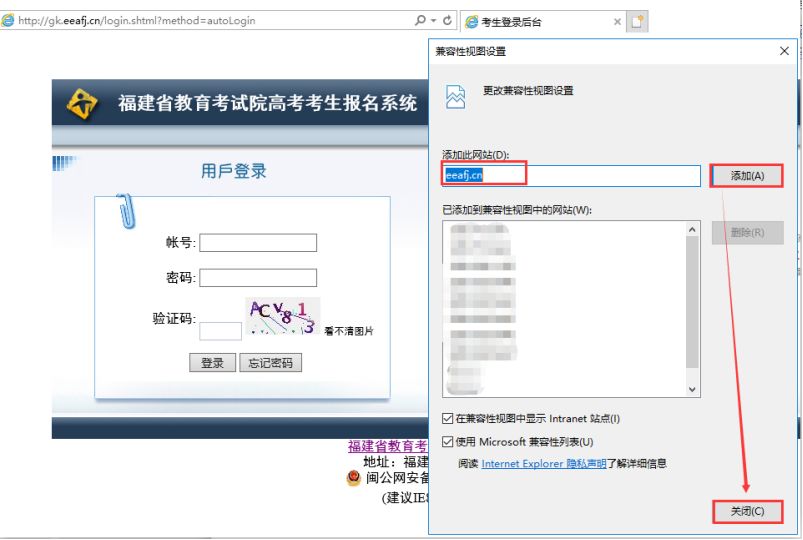803x540 pixels.
Task: Click the refresh page icon
Action: point(446,21)
